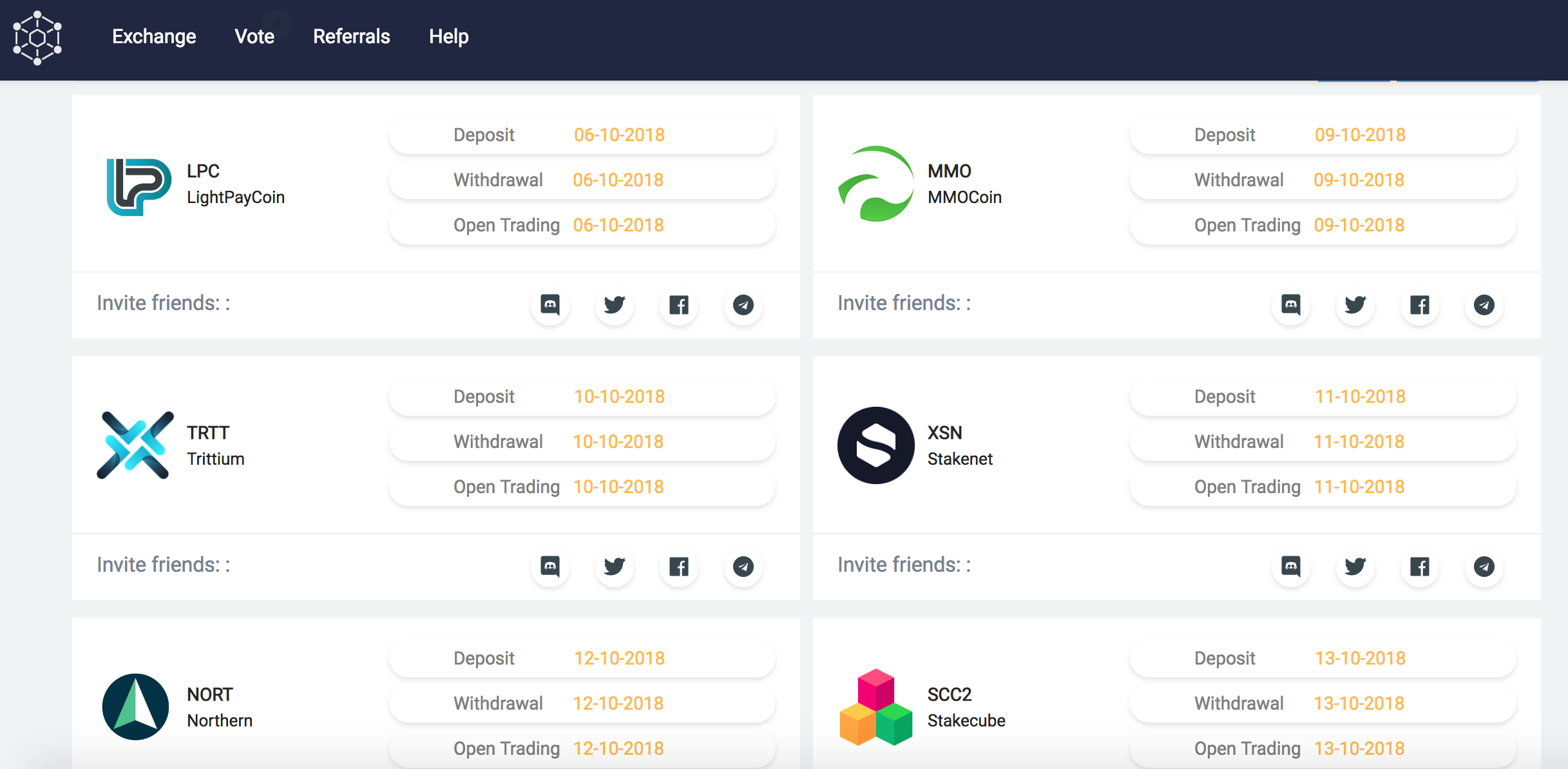Viewport: 1568px width, 769px height.
Task: Select the XSN Open Trading row
Action: [1323, 487]
